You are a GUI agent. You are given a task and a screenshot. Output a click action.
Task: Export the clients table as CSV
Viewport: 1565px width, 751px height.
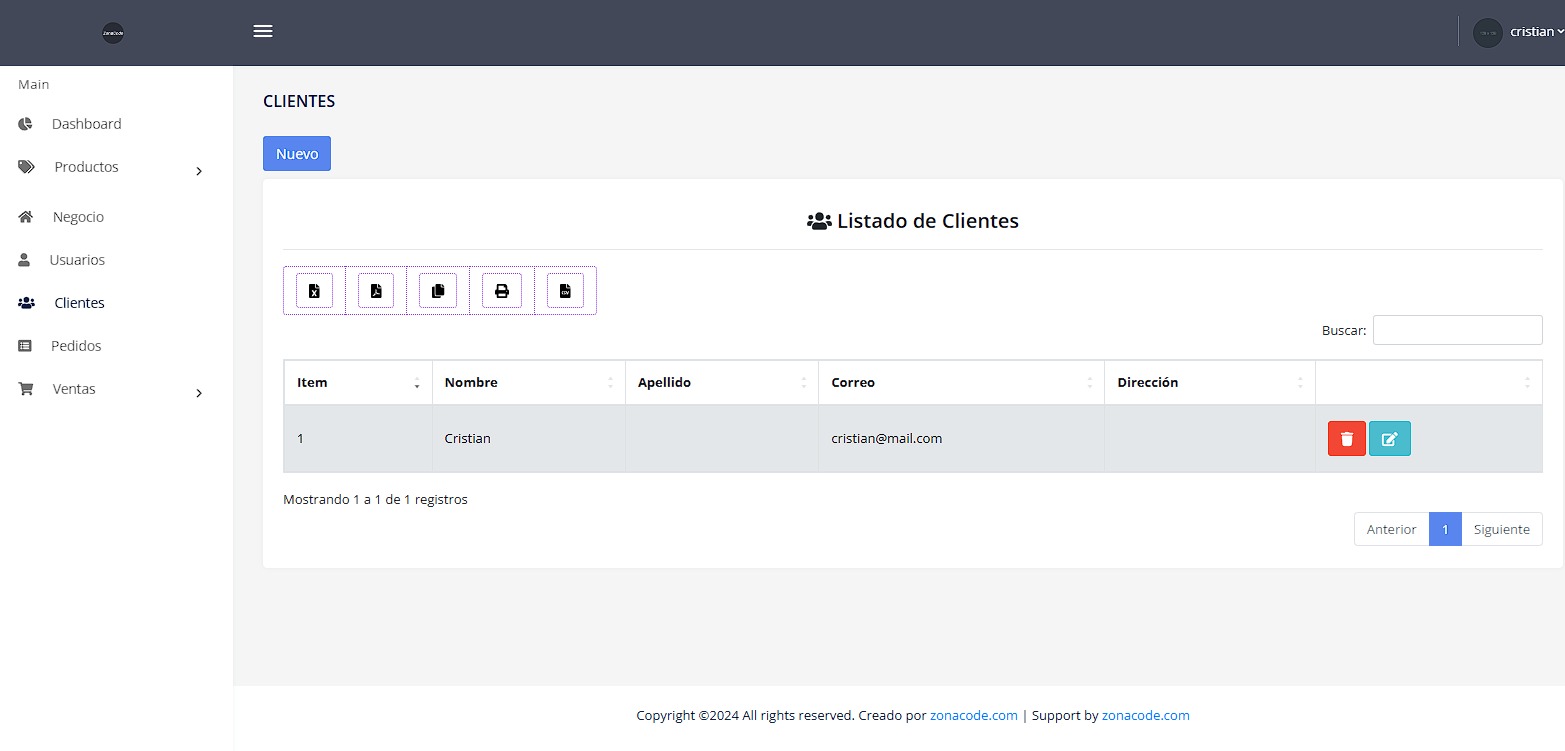pos(565,291)
